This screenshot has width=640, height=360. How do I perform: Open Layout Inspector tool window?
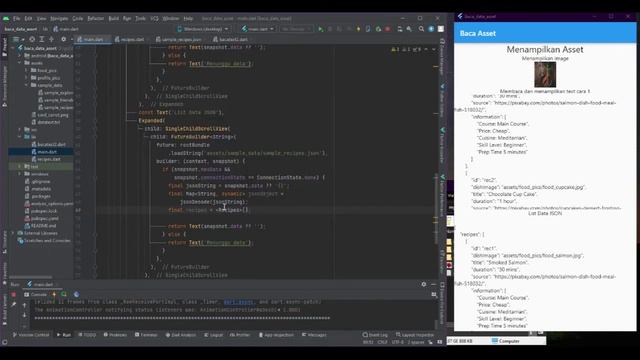point(414,335)
